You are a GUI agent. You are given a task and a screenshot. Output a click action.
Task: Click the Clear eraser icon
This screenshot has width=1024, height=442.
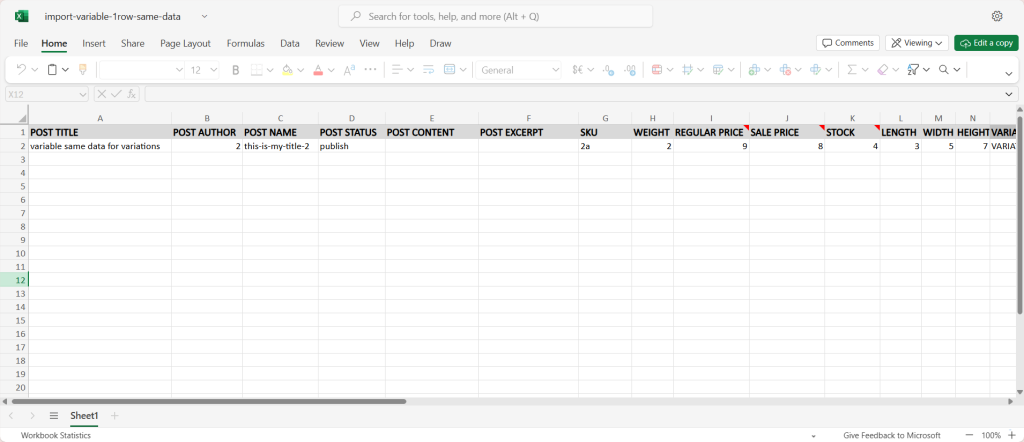point(882,70)
